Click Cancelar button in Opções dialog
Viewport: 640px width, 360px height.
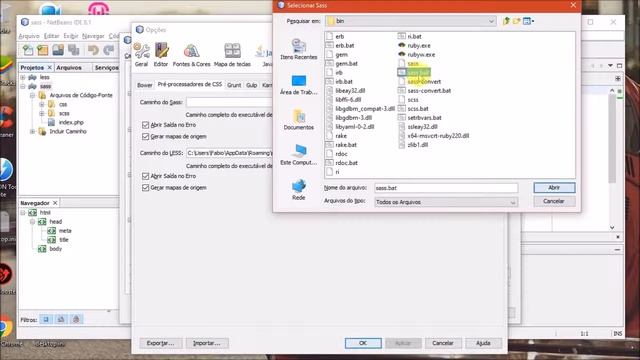tap(443, 343)
